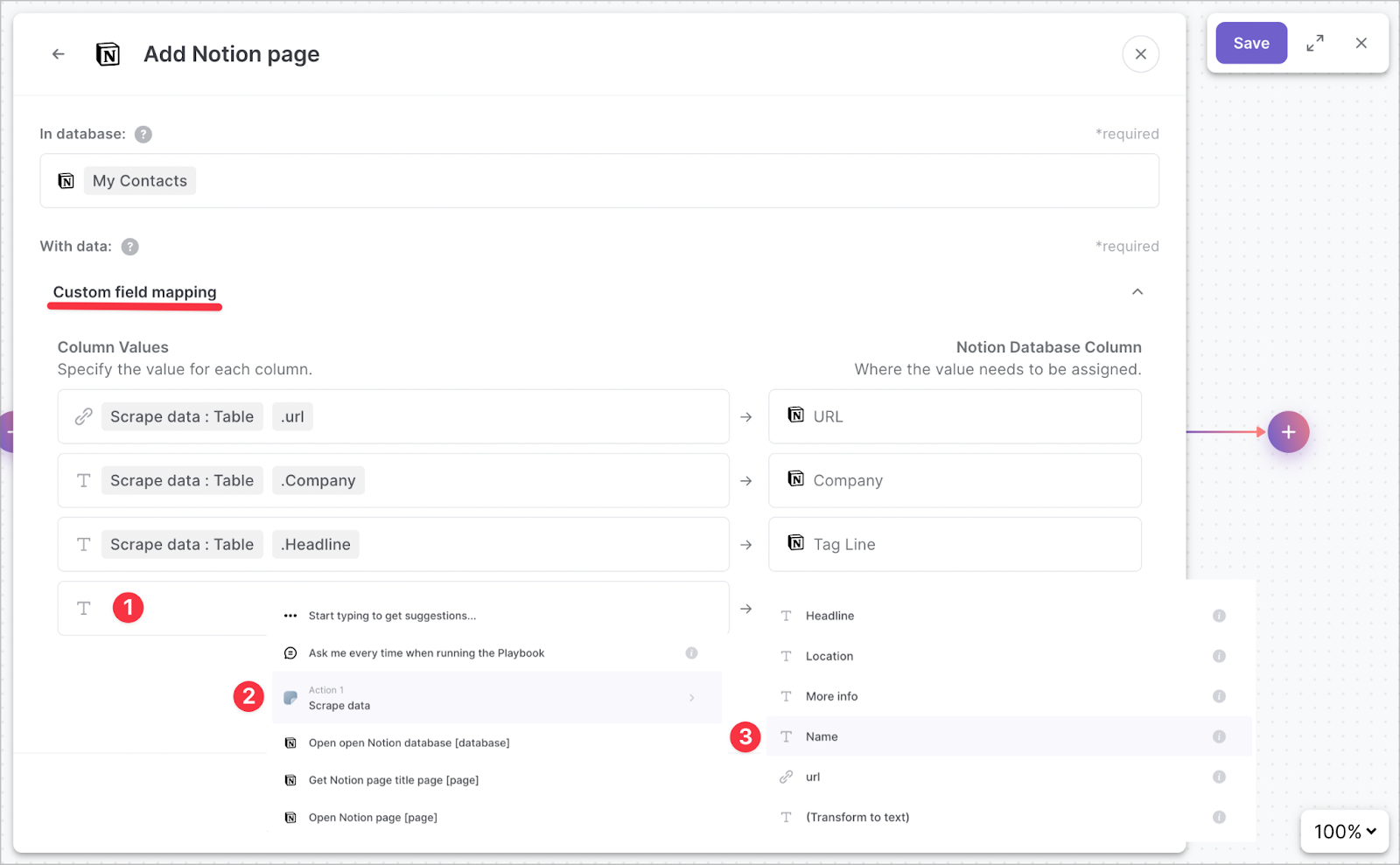This screenshot has height=865, width=1400.
Task: Expand the editor with the fullscreen arrows icon
Action: click(x=1315, y=43)
